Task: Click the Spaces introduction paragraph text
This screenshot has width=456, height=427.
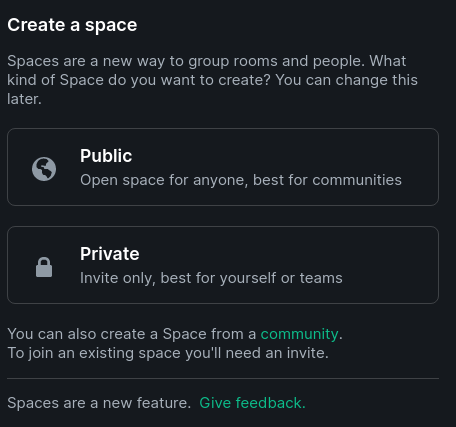Action: click(212, 80)
